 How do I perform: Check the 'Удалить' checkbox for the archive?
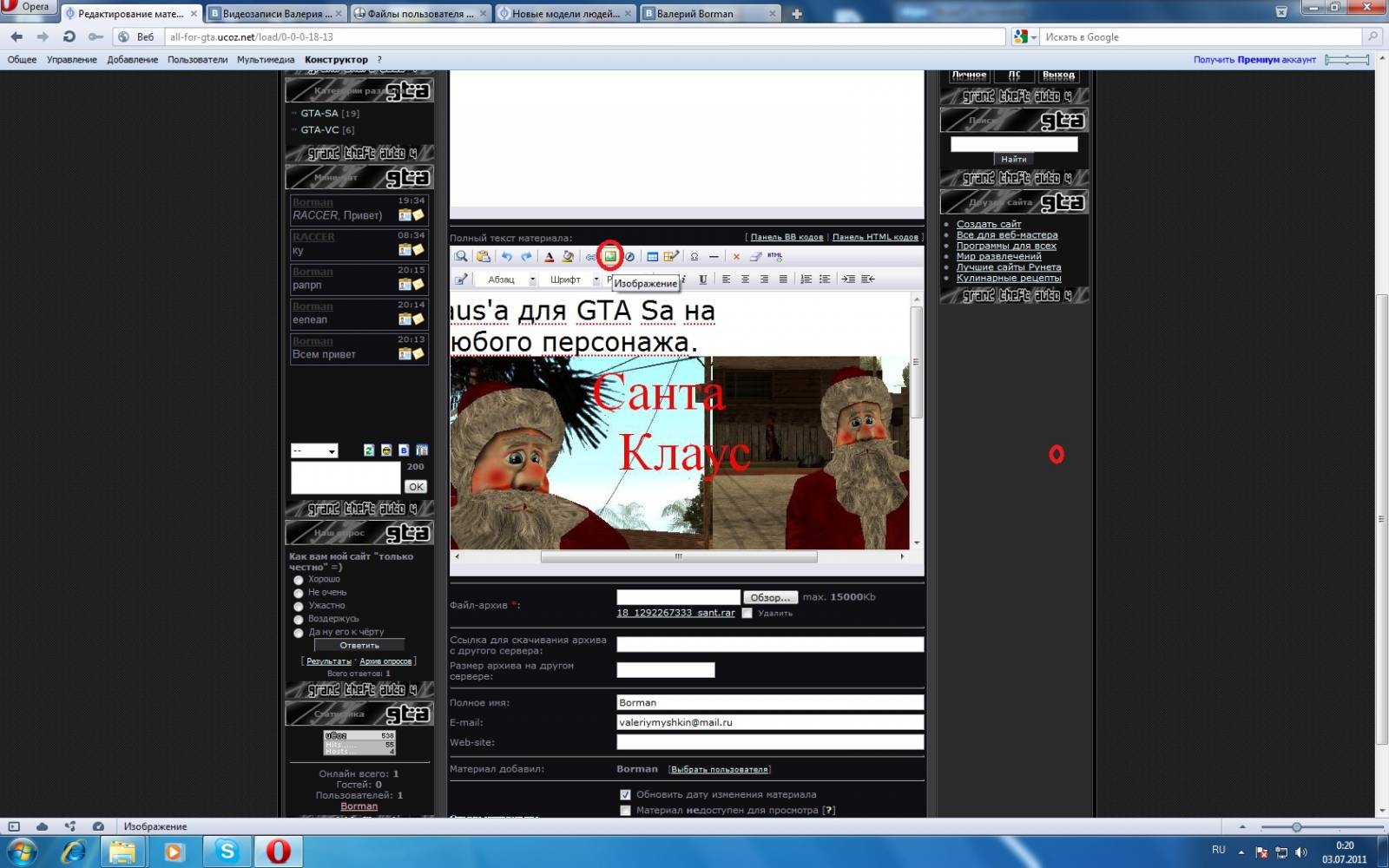(x=747, y=613)
